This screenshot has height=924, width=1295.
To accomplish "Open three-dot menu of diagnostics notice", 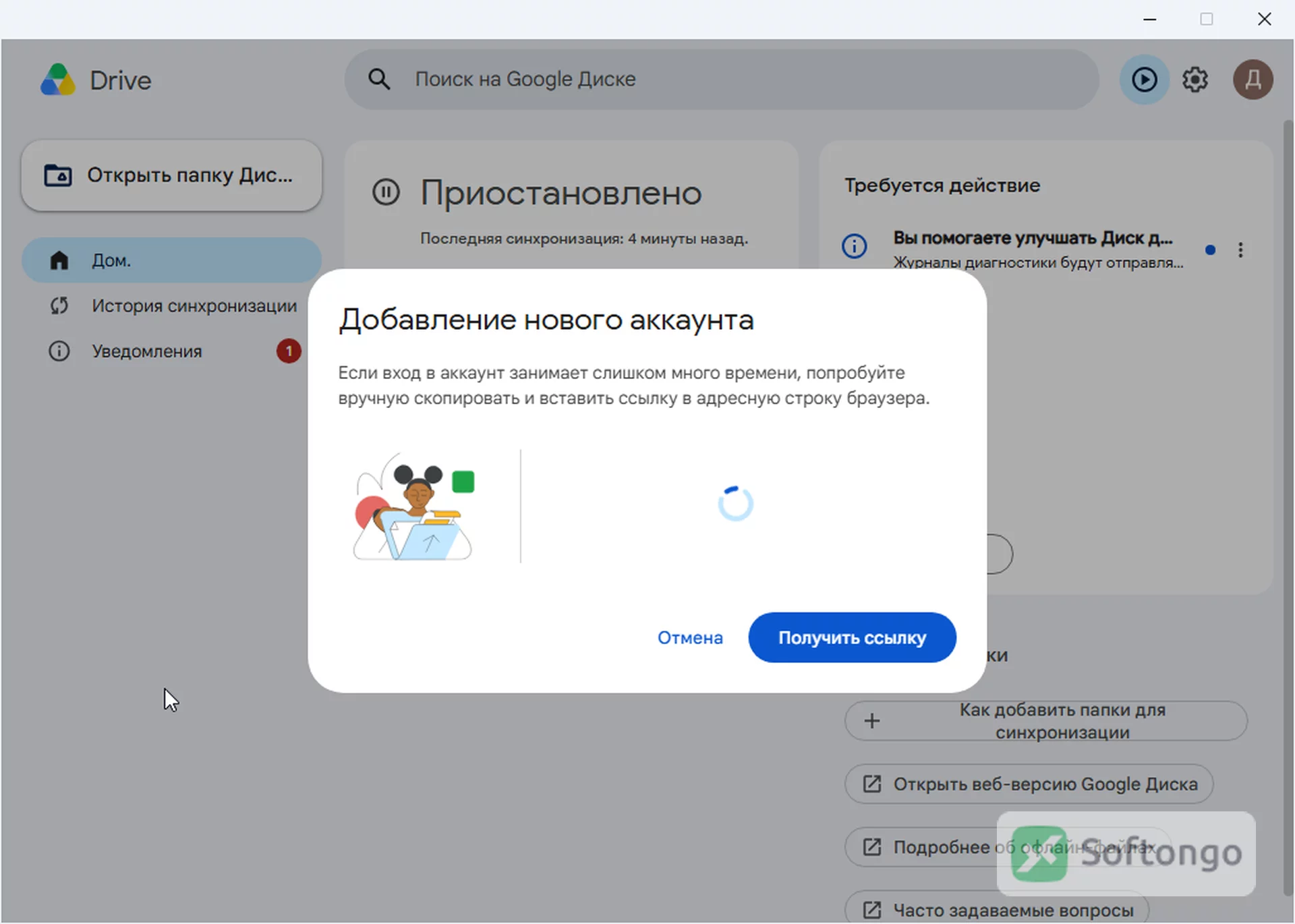I will 1240,250.
